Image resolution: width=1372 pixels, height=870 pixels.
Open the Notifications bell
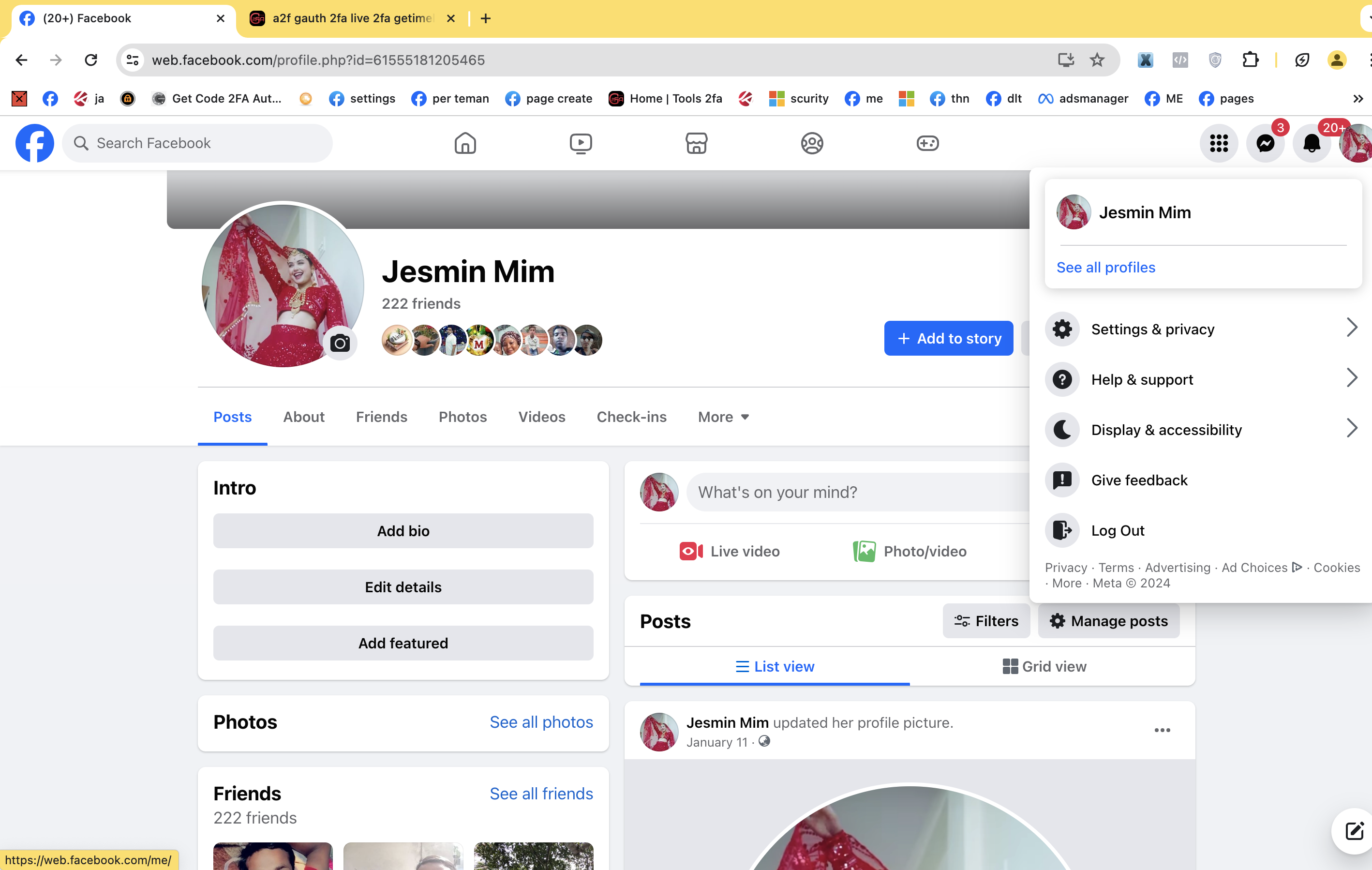pyautogui.click(x=1312, y=143)
